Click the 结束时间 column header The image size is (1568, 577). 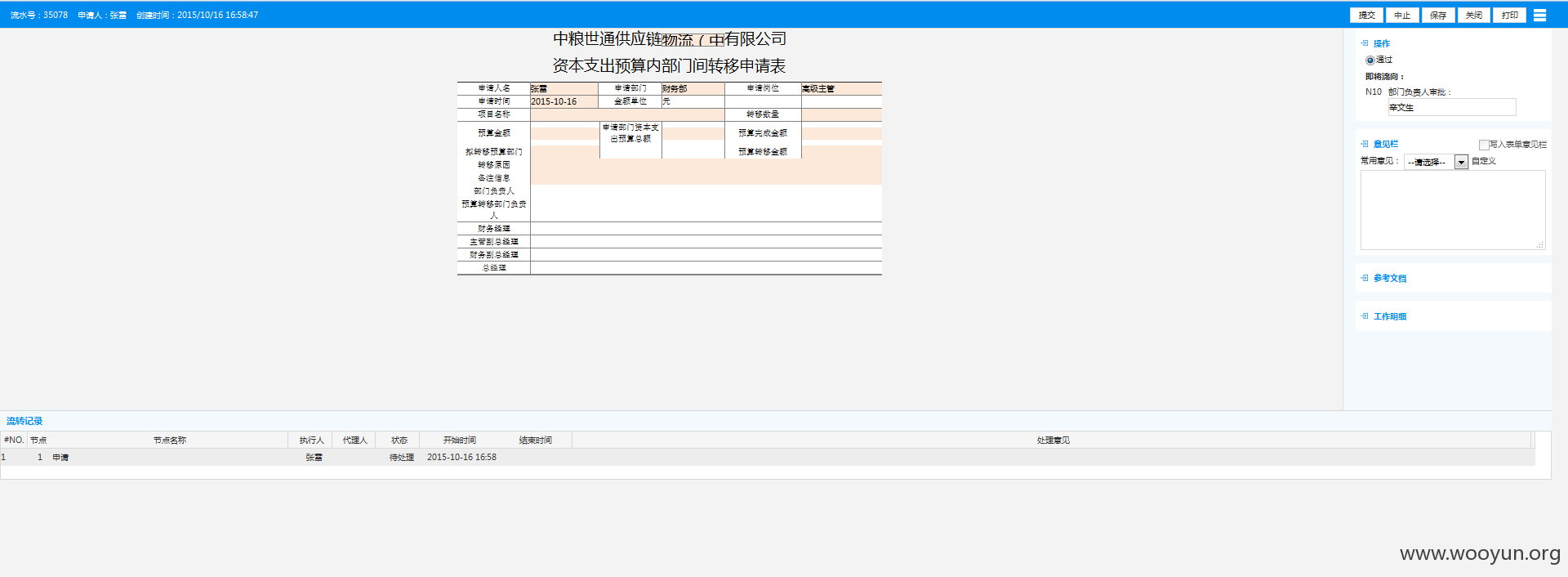point(535,440)
